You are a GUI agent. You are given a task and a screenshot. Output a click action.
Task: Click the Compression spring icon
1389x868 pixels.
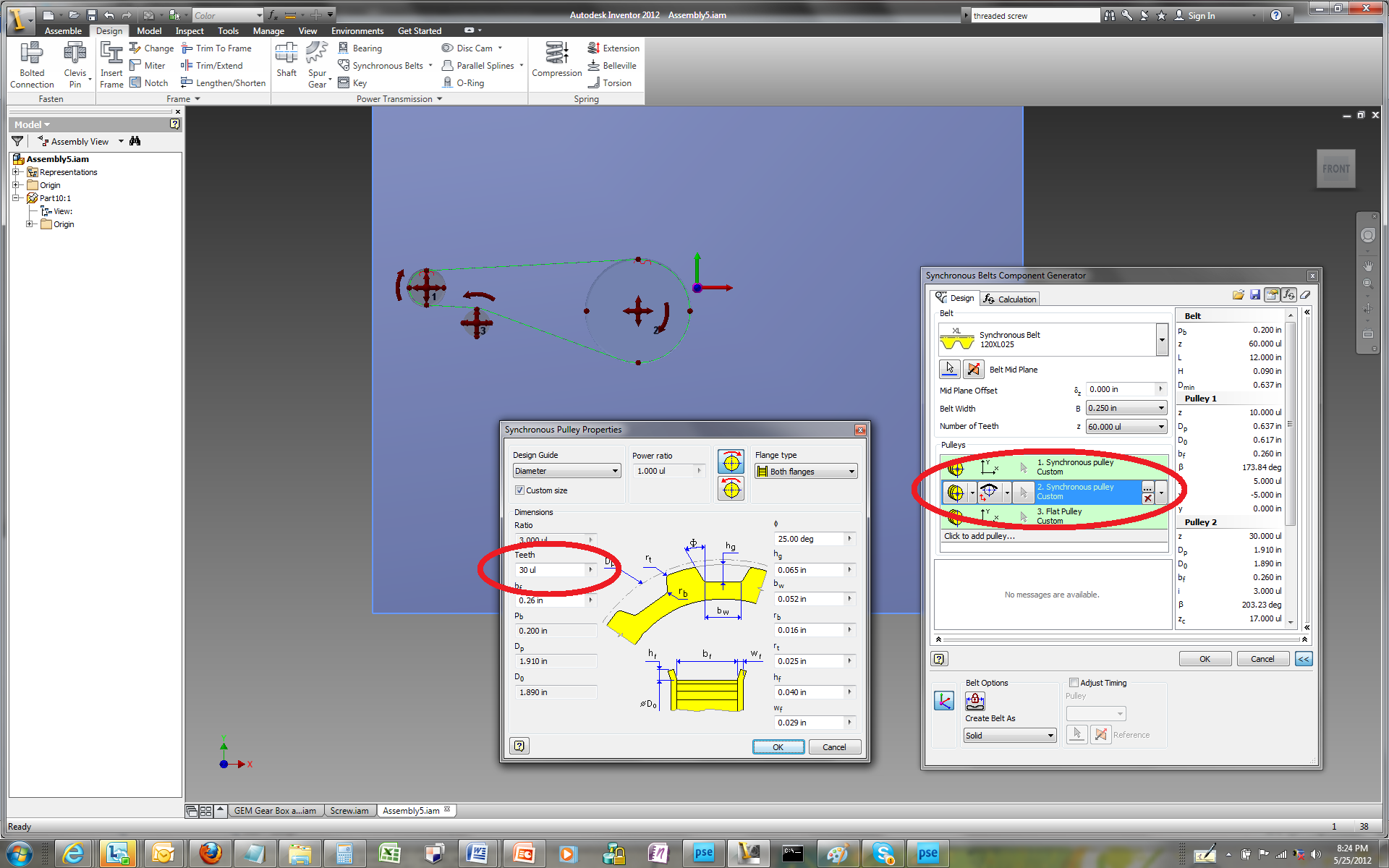coord(556,53)
